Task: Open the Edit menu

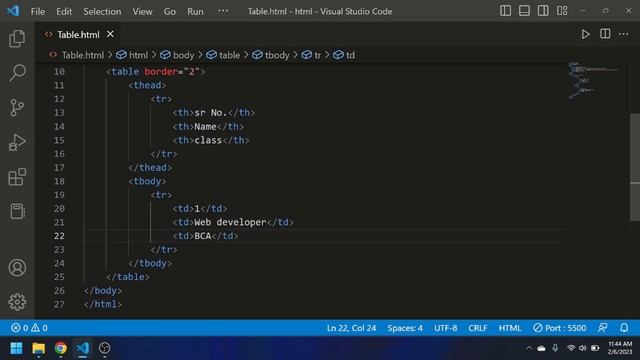Action: [x=64, y=11]
